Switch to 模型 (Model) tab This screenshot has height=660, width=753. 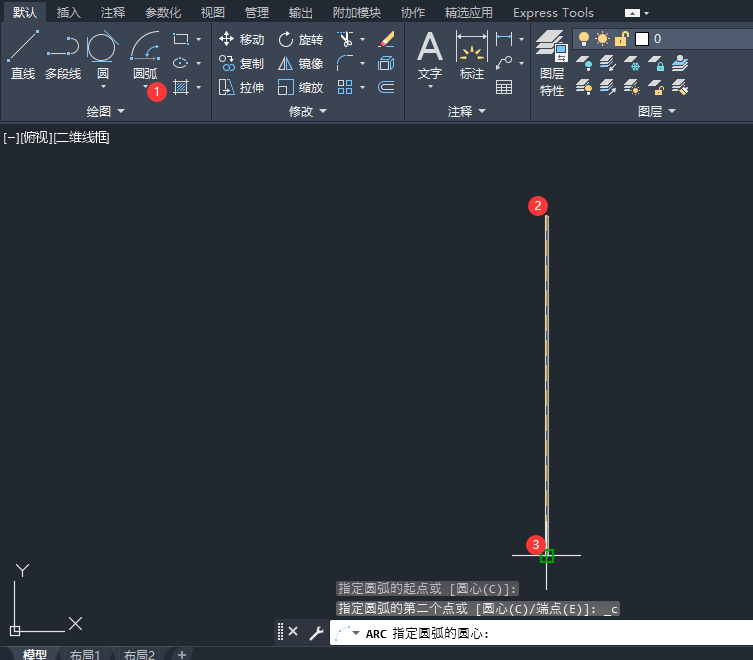click(35, 654)
